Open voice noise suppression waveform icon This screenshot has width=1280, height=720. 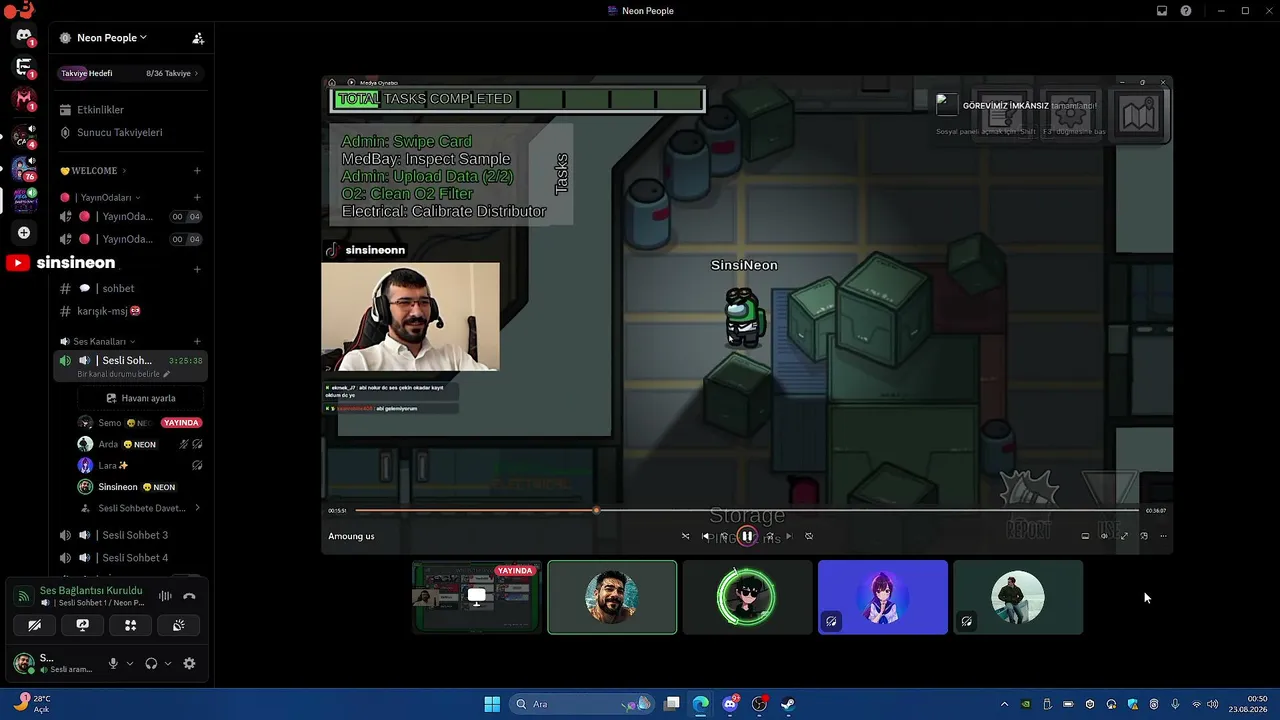click(x=165, y=596)
